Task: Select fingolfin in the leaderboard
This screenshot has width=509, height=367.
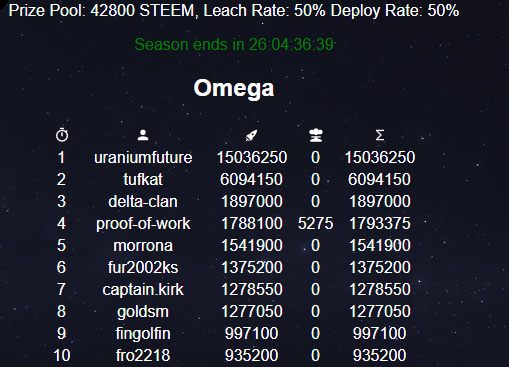Action: point(143,333)
